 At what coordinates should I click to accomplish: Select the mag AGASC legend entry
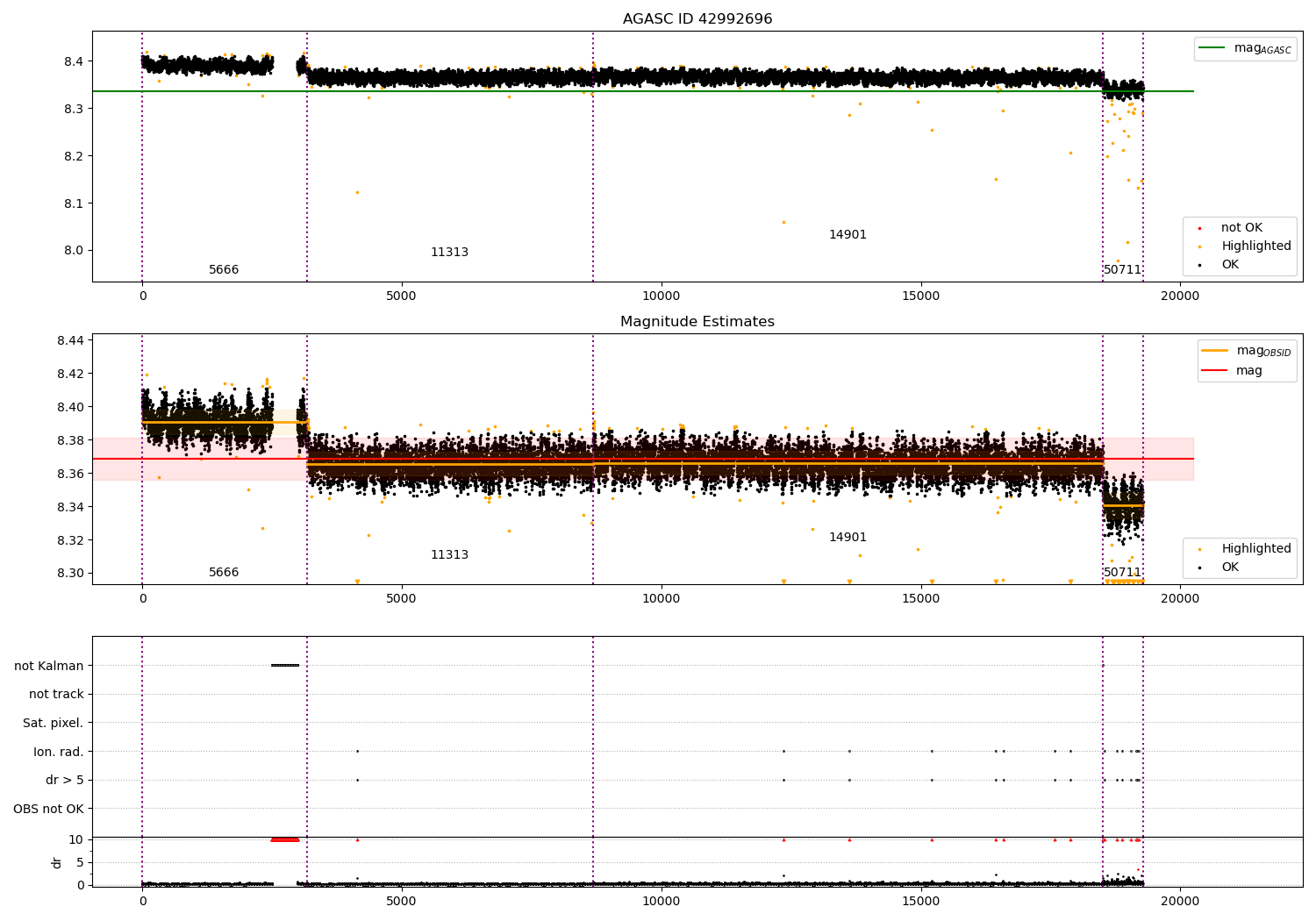point(1246,48)
